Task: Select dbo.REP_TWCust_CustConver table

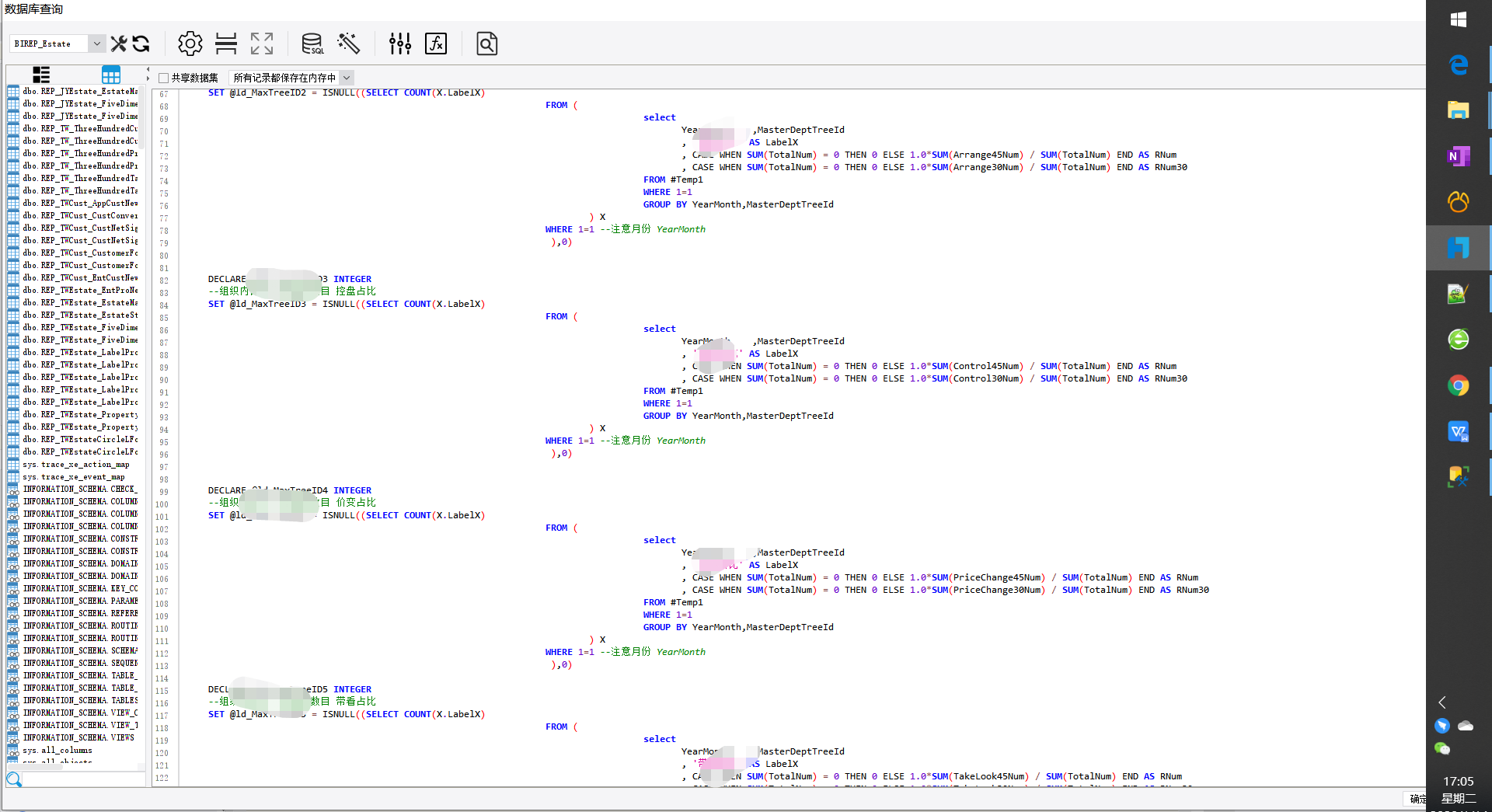Action: click(80, 216)
